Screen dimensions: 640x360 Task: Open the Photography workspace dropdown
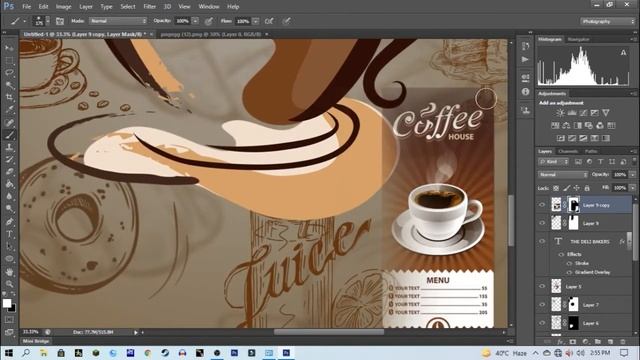pyautogui.click(x=608, y=21)
